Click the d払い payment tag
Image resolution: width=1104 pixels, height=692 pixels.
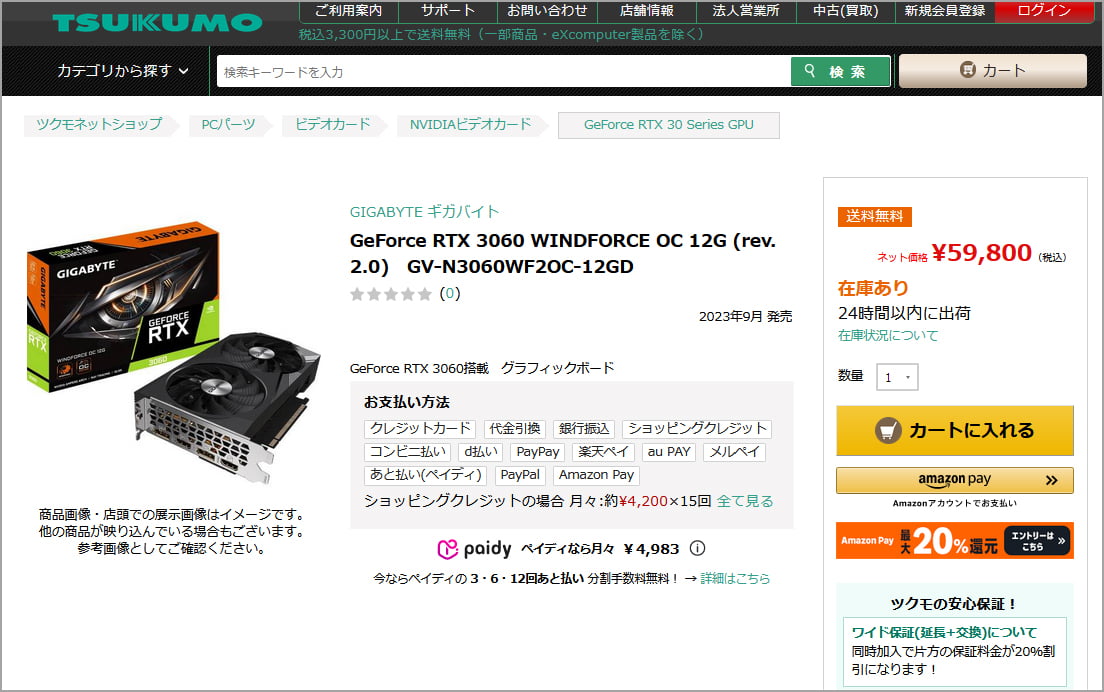tap(482, 452)
